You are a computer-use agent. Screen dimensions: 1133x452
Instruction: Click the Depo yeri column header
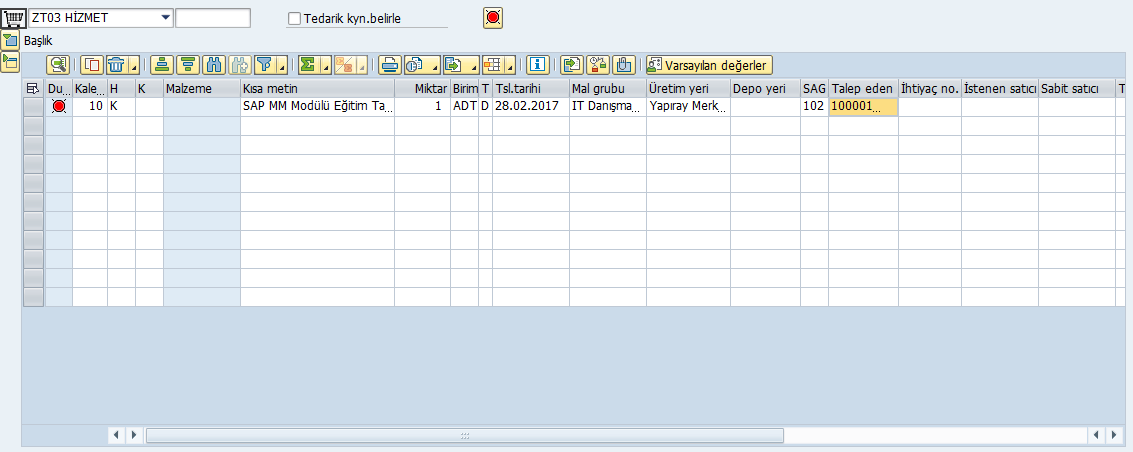point(765,88)
